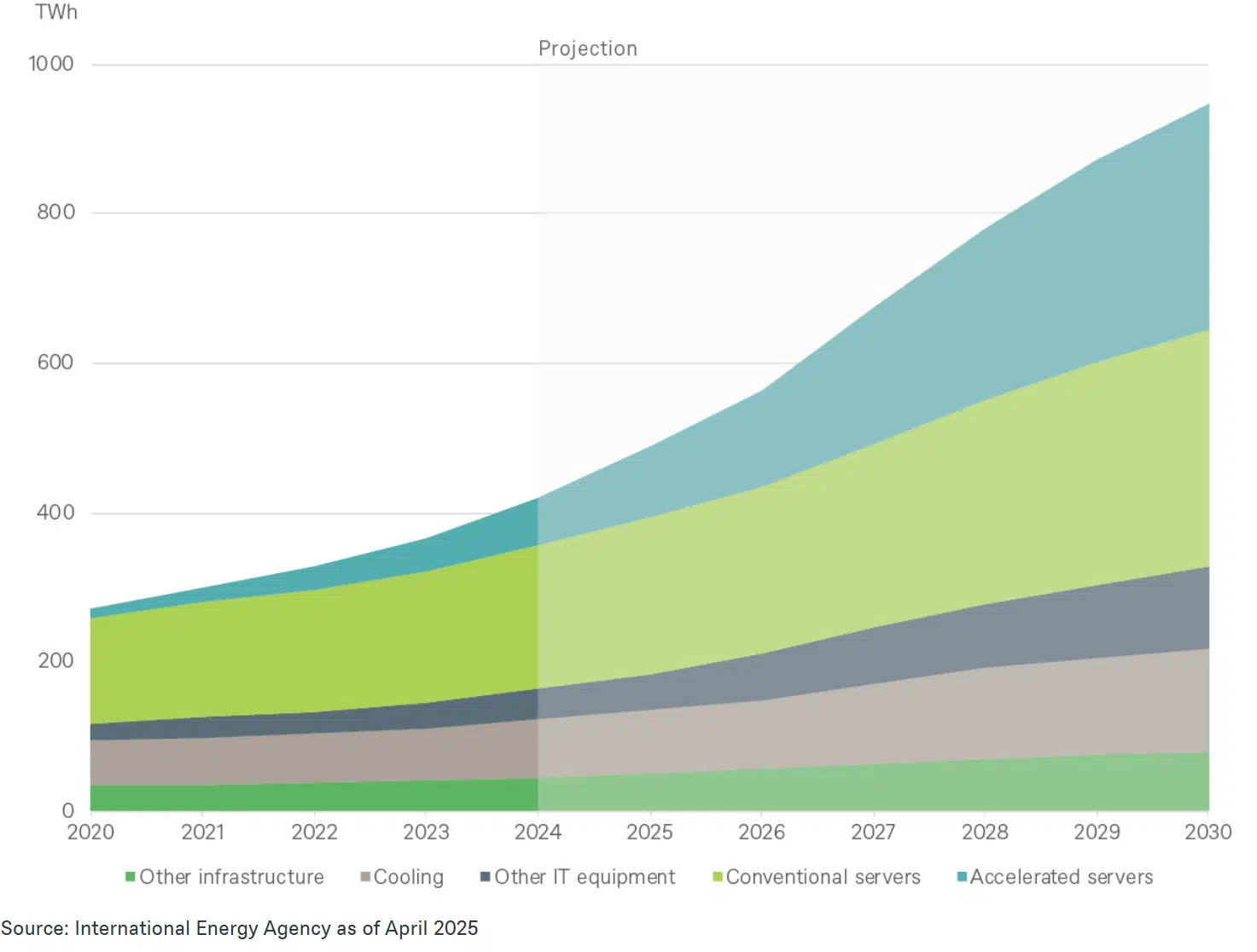
Task: Click the 800 y-axis value
Action: (x=55, y=212)
